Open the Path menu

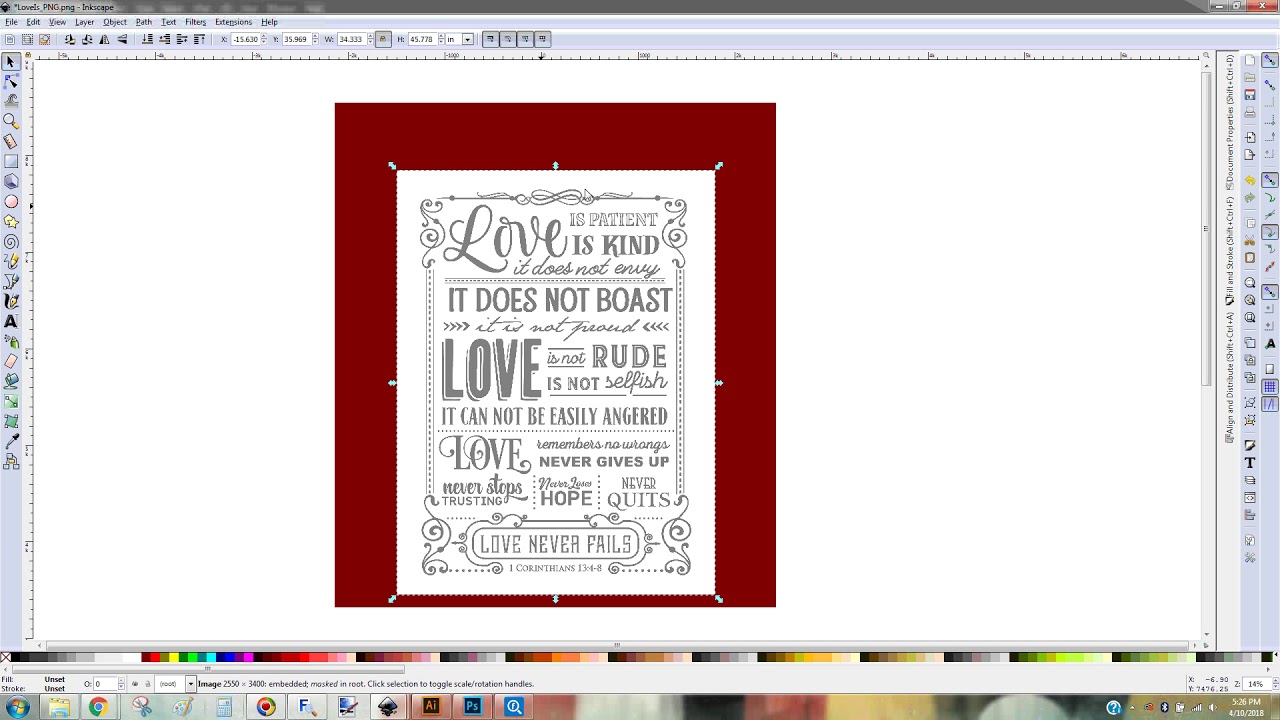[144, 22]
